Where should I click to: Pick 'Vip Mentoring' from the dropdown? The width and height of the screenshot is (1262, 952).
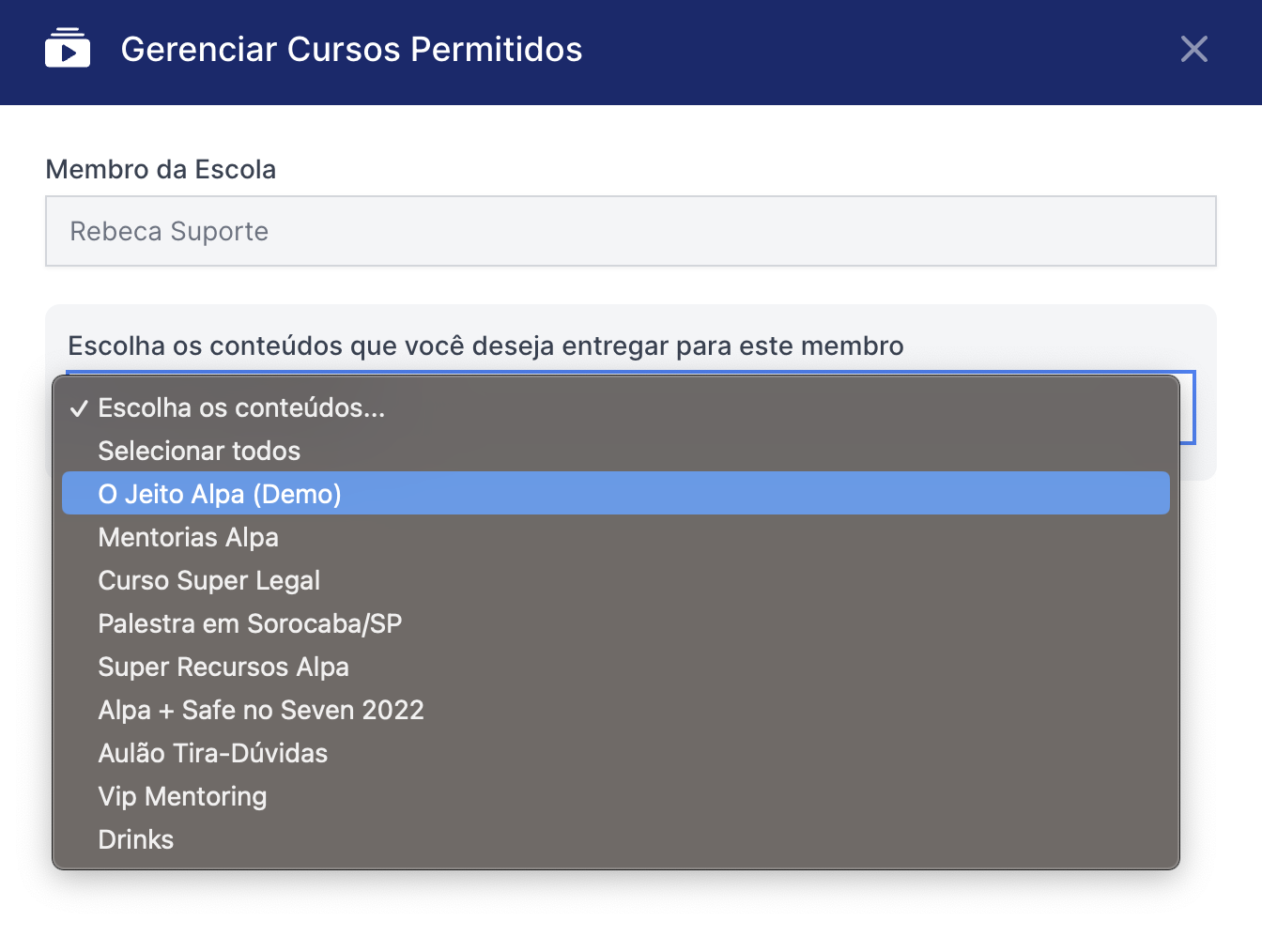(182, 797)
